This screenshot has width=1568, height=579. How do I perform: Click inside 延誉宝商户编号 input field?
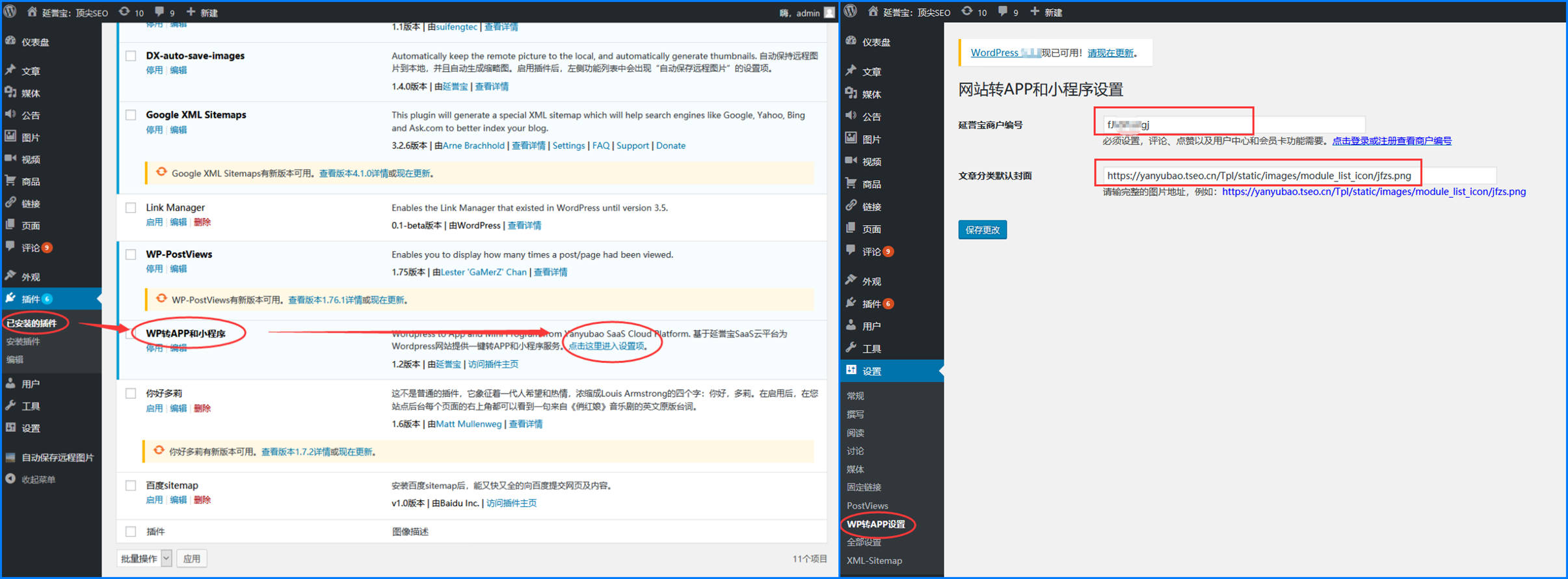coord(1234,124)
